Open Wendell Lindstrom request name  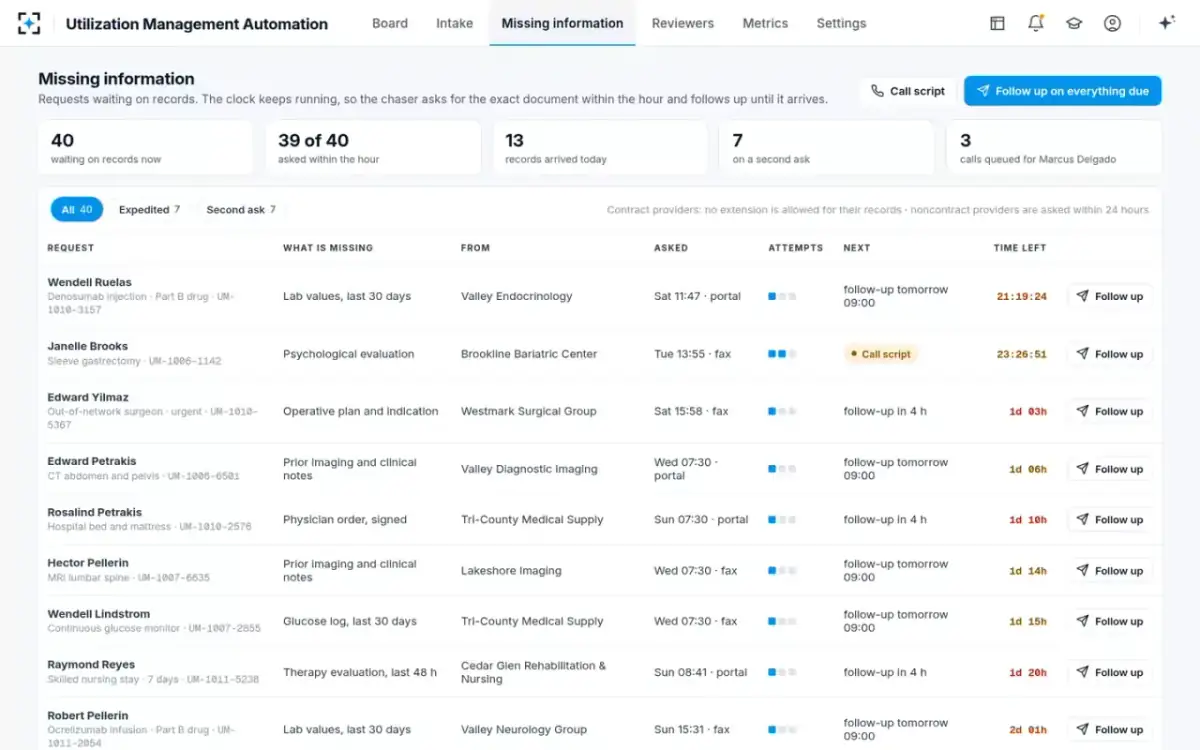click(98, 614)
